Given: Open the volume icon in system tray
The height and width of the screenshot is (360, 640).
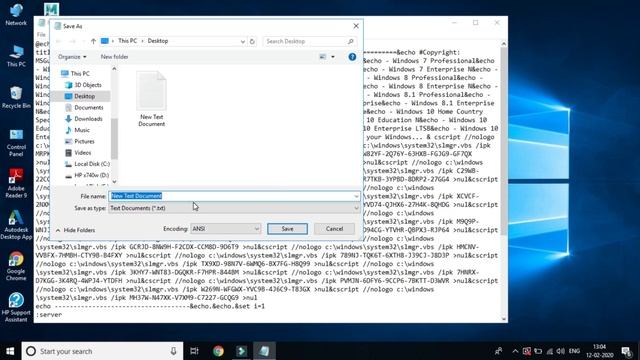Looking at the screenshot, I should pyautogui.click(x=561, y=351).
